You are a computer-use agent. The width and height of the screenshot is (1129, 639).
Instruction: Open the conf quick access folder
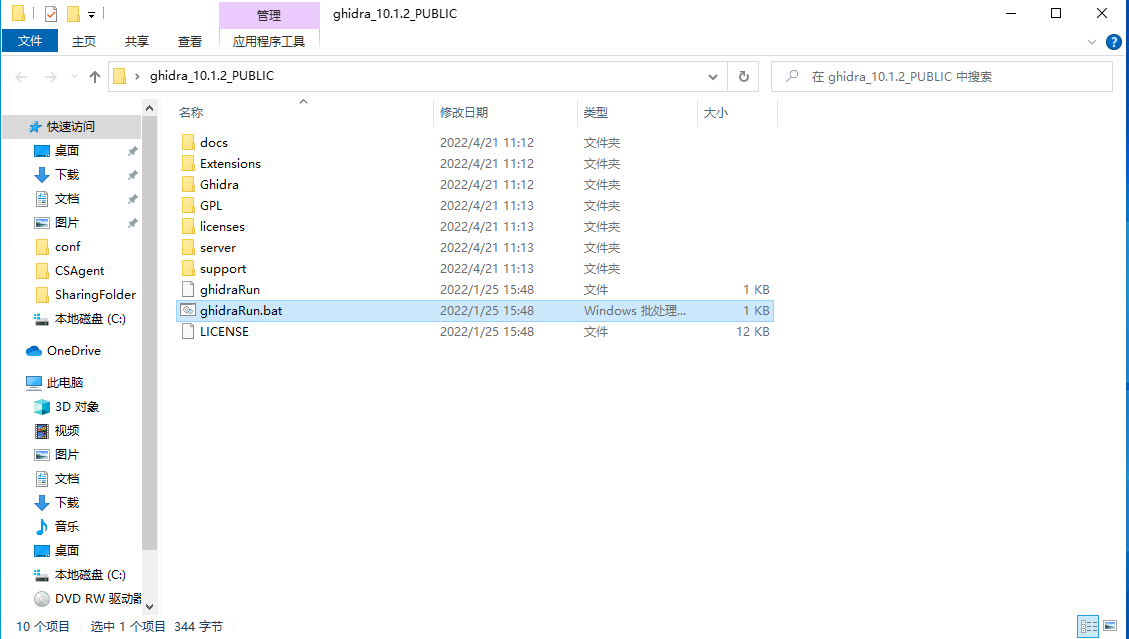coord(58,247)
